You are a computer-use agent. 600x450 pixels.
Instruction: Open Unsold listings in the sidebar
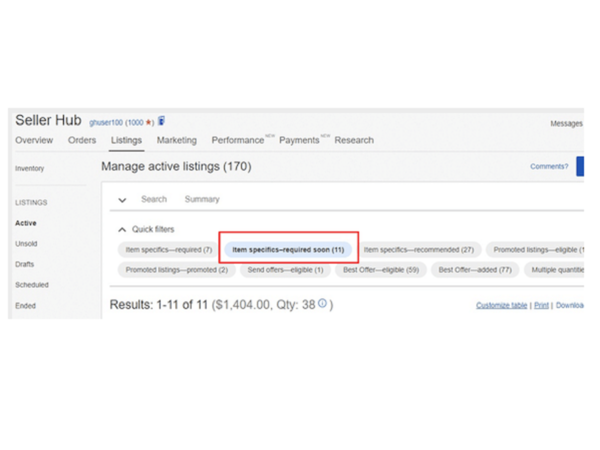26,244
